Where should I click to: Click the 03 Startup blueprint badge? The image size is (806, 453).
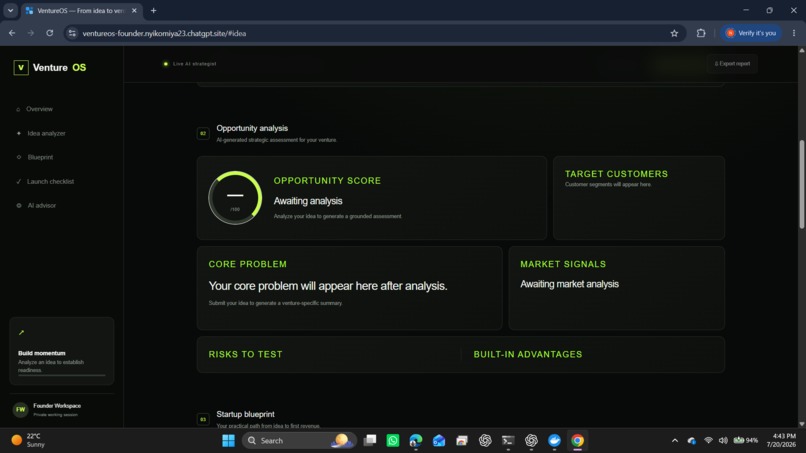click(203, 419)
